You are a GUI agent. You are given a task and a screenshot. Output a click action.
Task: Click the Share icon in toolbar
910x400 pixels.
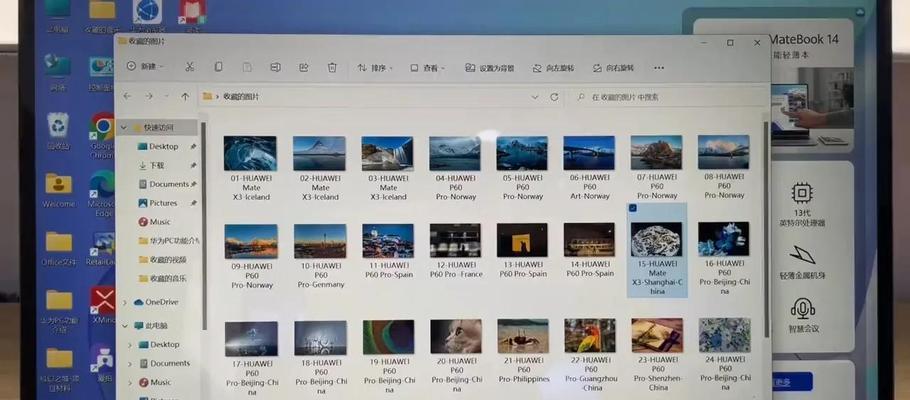[x=304, y=67]
